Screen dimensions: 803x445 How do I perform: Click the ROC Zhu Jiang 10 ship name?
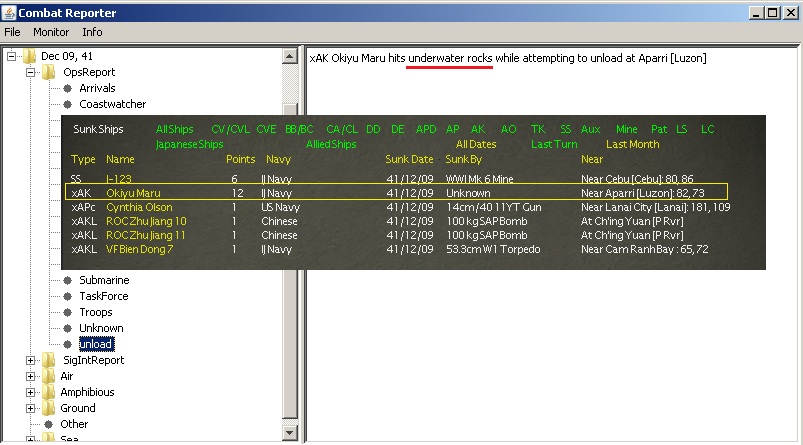146,221
